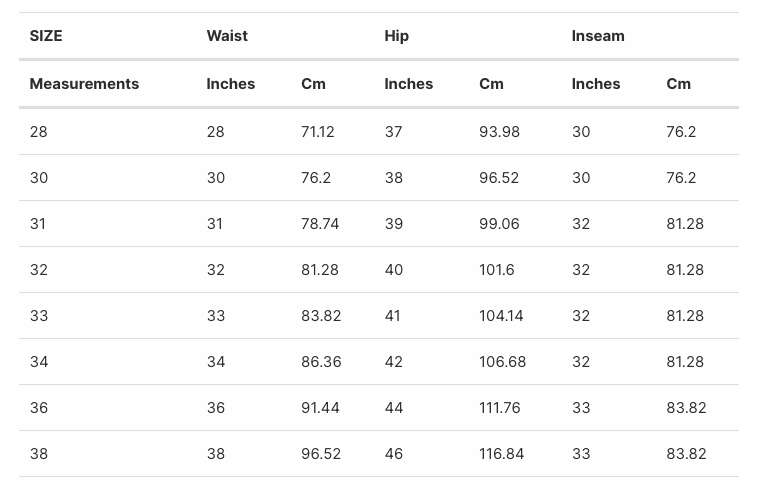Click the 86.36 waist centimeter cell
The image size is (757, 492).
point(321,362)
